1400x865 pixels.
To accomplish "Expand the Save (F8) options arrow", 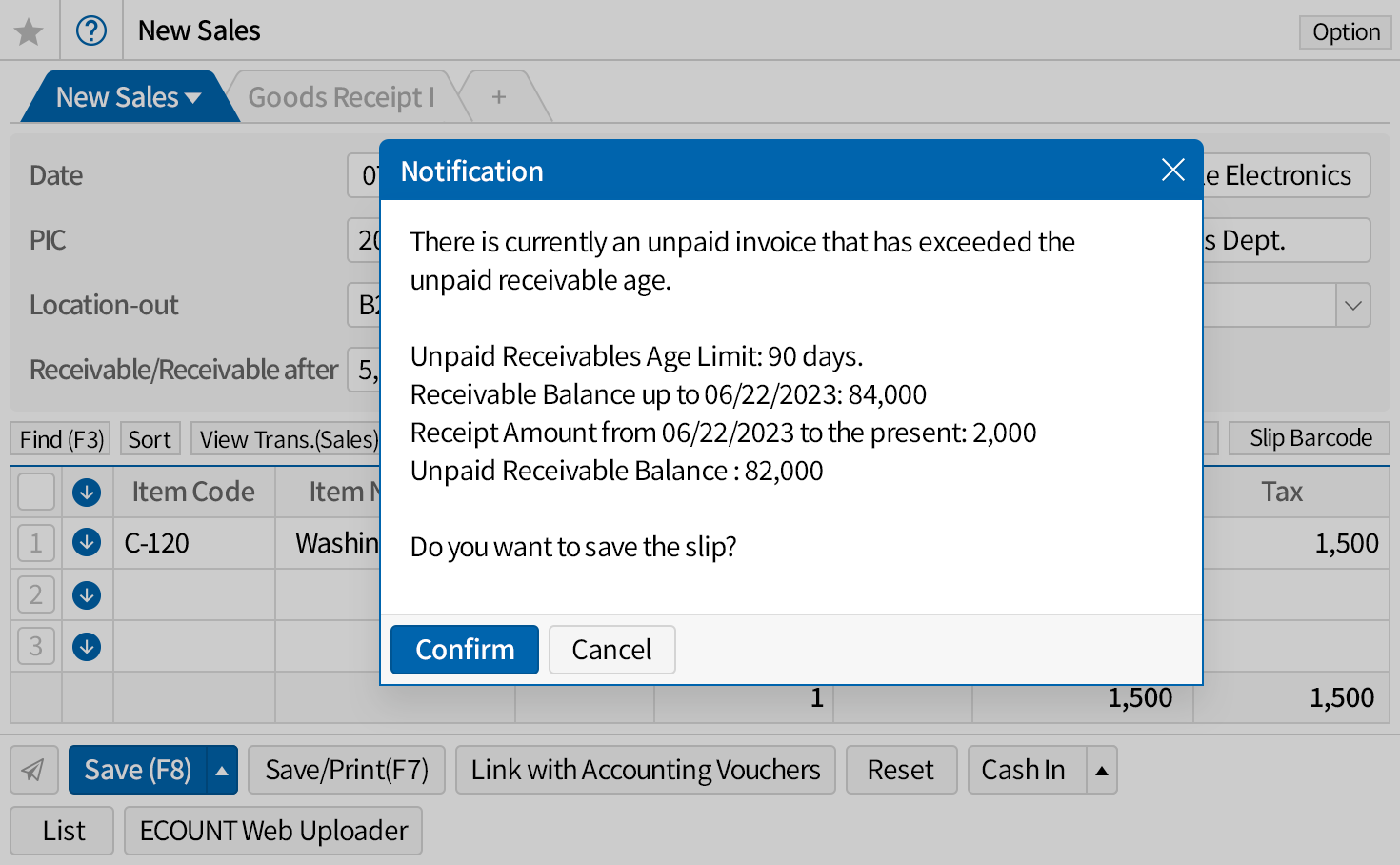I will click(x=222, y=770).
